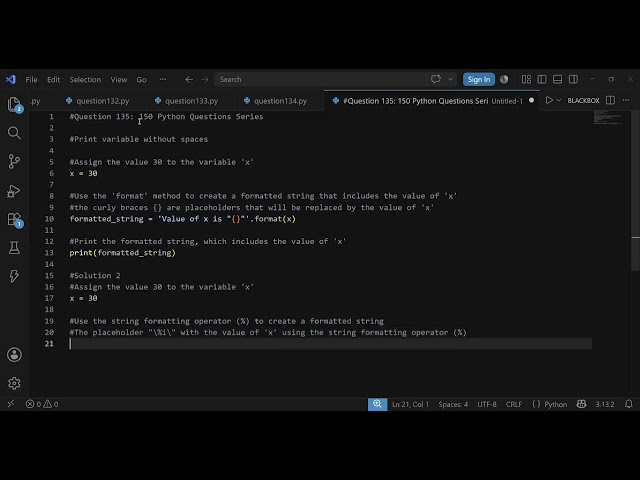Screen dimensions: 640x480
Task: Click the VS Code logo icon
Action: (11, 79)
